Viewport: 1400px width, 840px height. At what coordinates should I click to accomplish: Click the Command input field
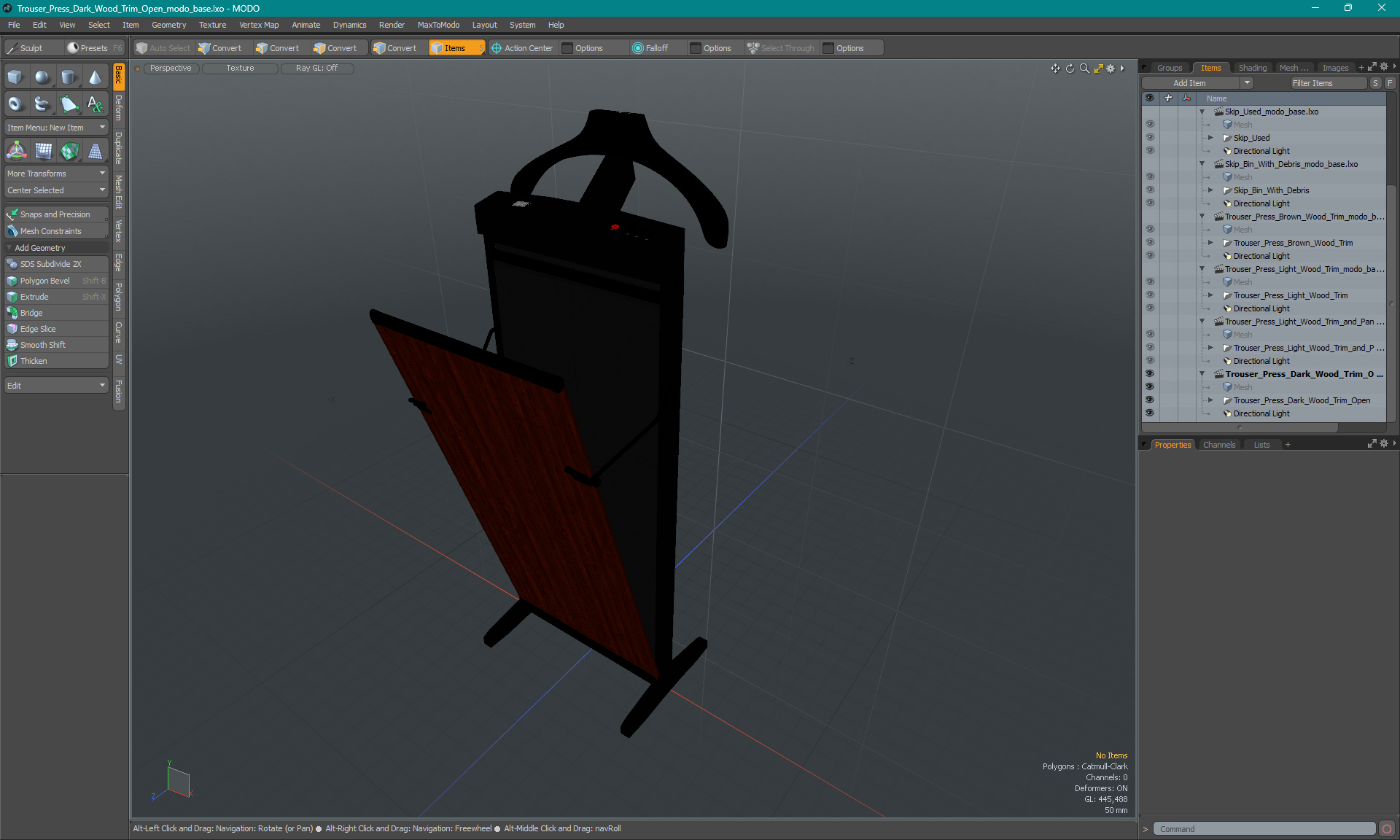[1264, 829]
